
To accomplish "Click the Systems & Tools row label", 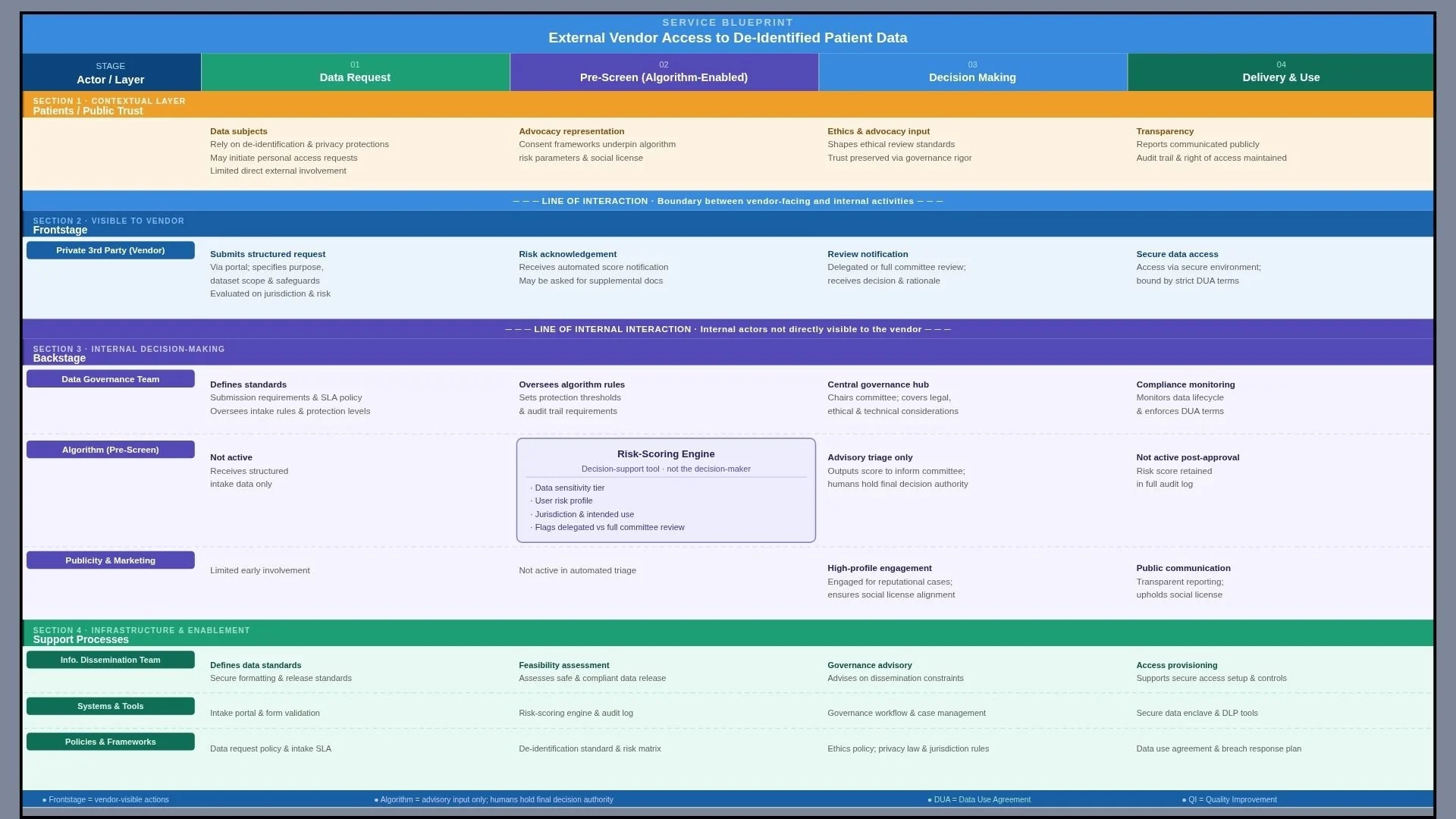I will (x=111, y=706).
